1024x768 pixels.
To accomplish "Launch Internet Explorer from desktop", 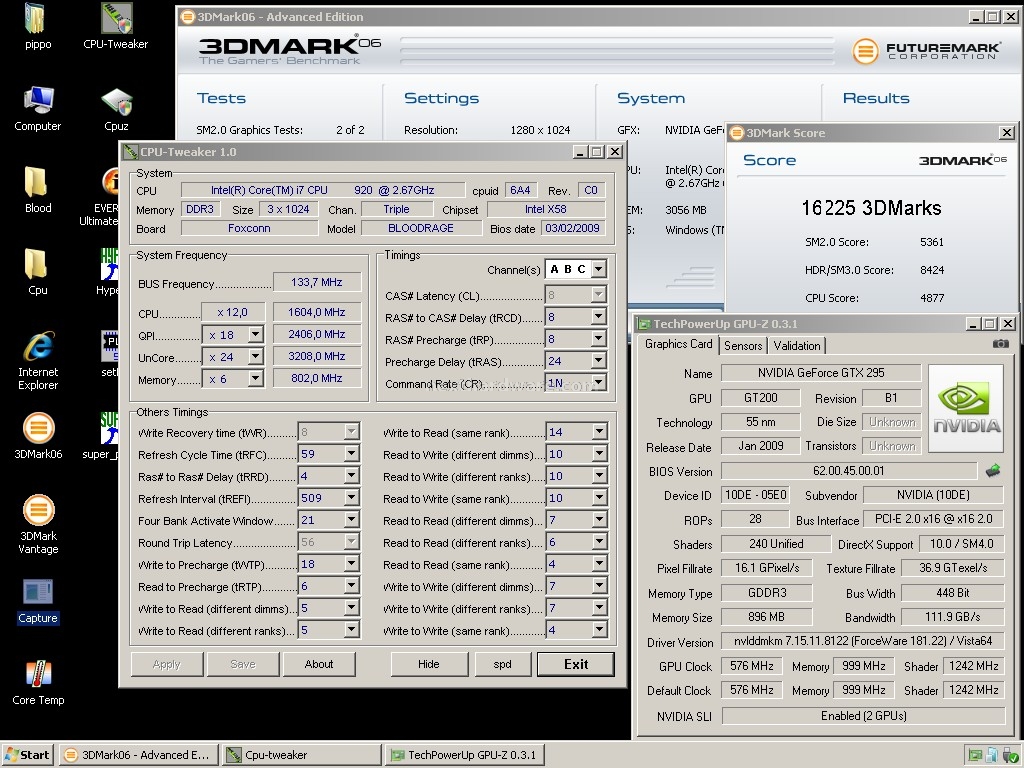I will click(38, 360).
